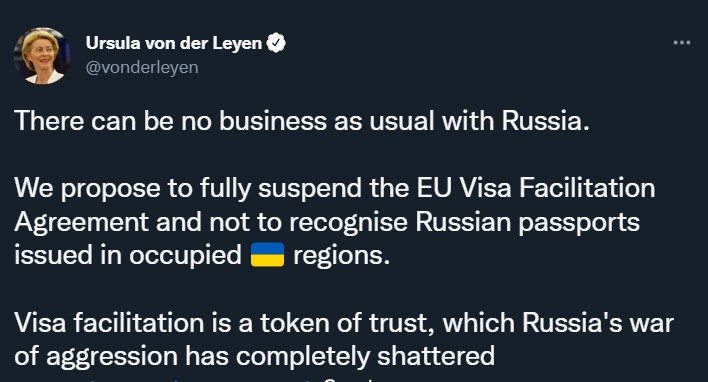Click the blue verified badge icon

pos(275,43)
